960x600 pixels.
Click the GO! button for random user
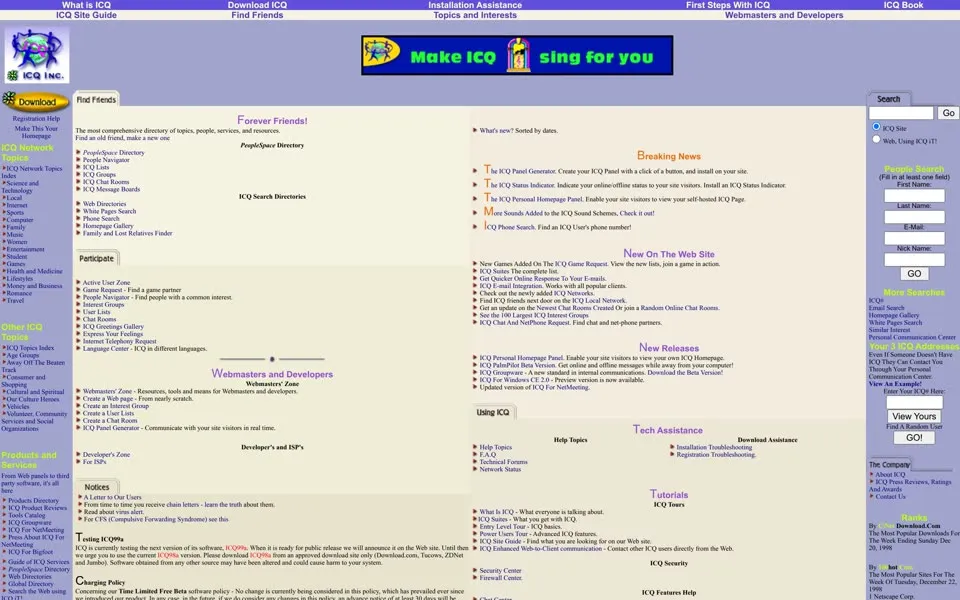coord(914,438)
